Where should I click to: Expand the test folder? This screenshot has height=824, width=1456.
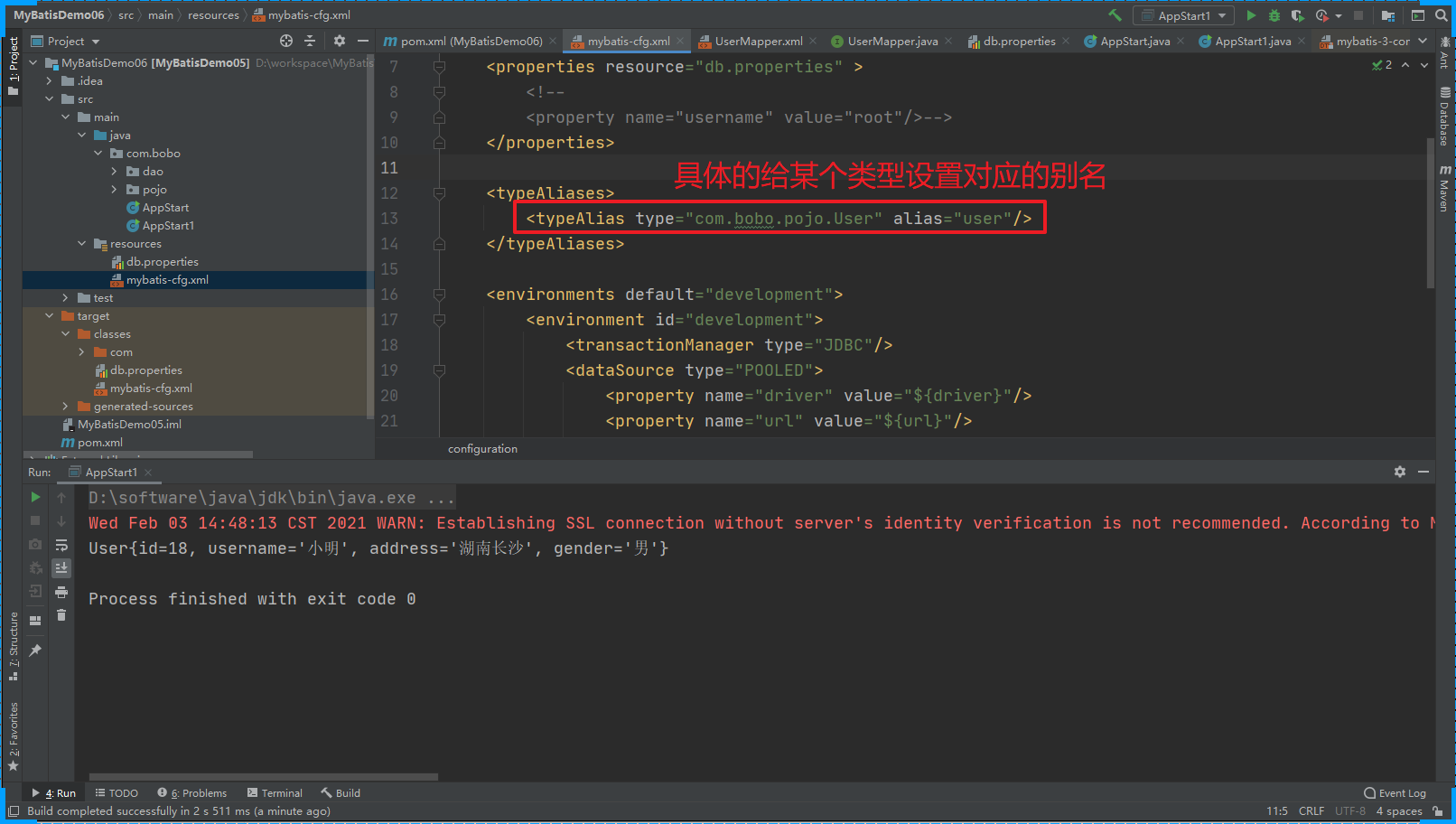65,297
